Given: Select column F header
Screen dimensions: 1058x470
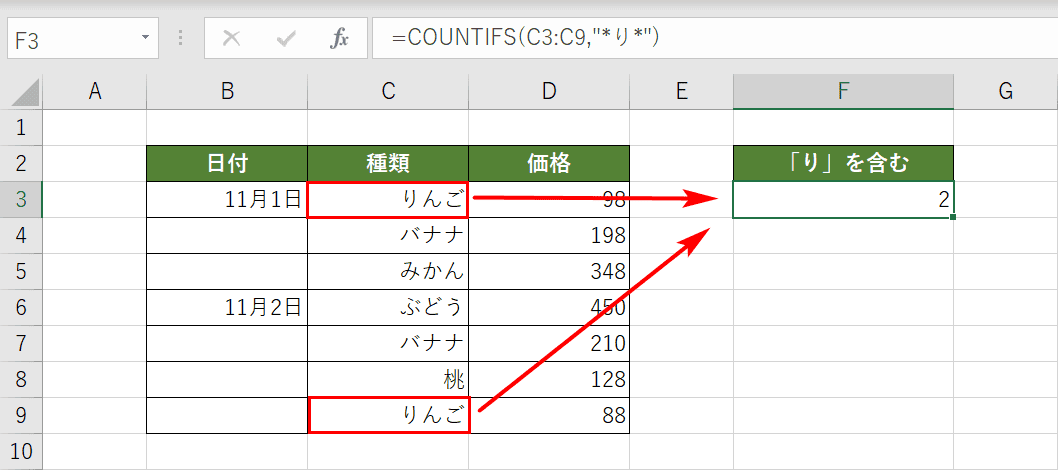Looking at the screenshot, I should click(843, 91).
